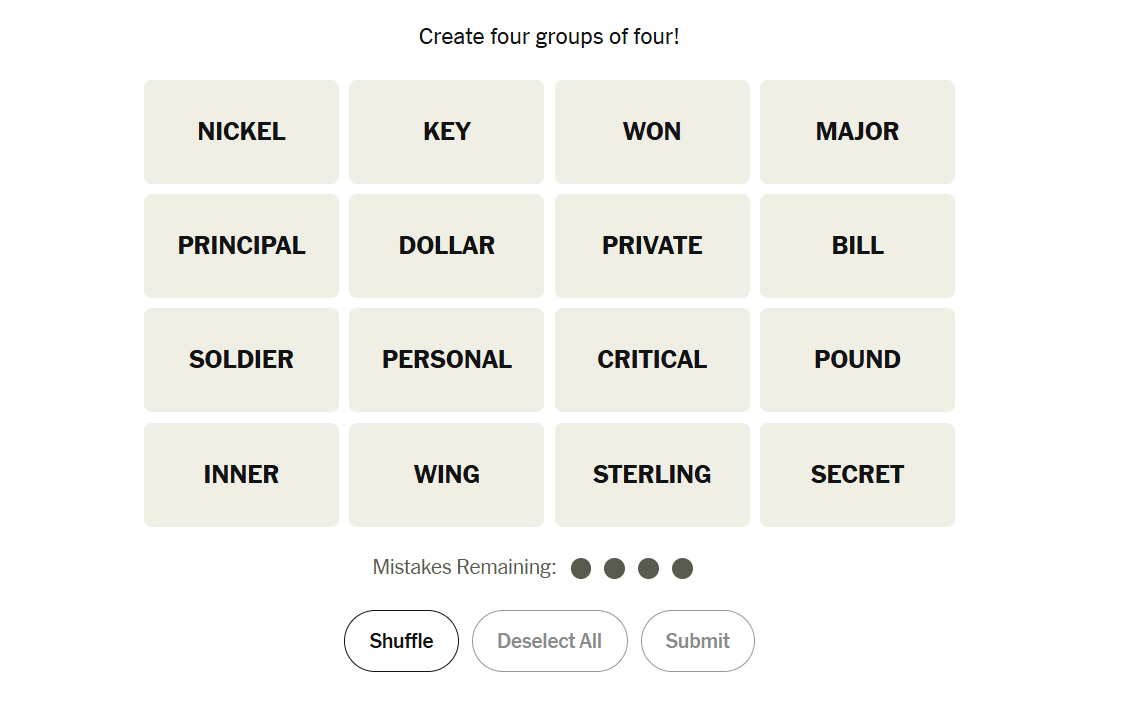Viewport: 1127px width, 712px height.
Task: Pick the SOLDIER word tile
Action: point(241,360)
